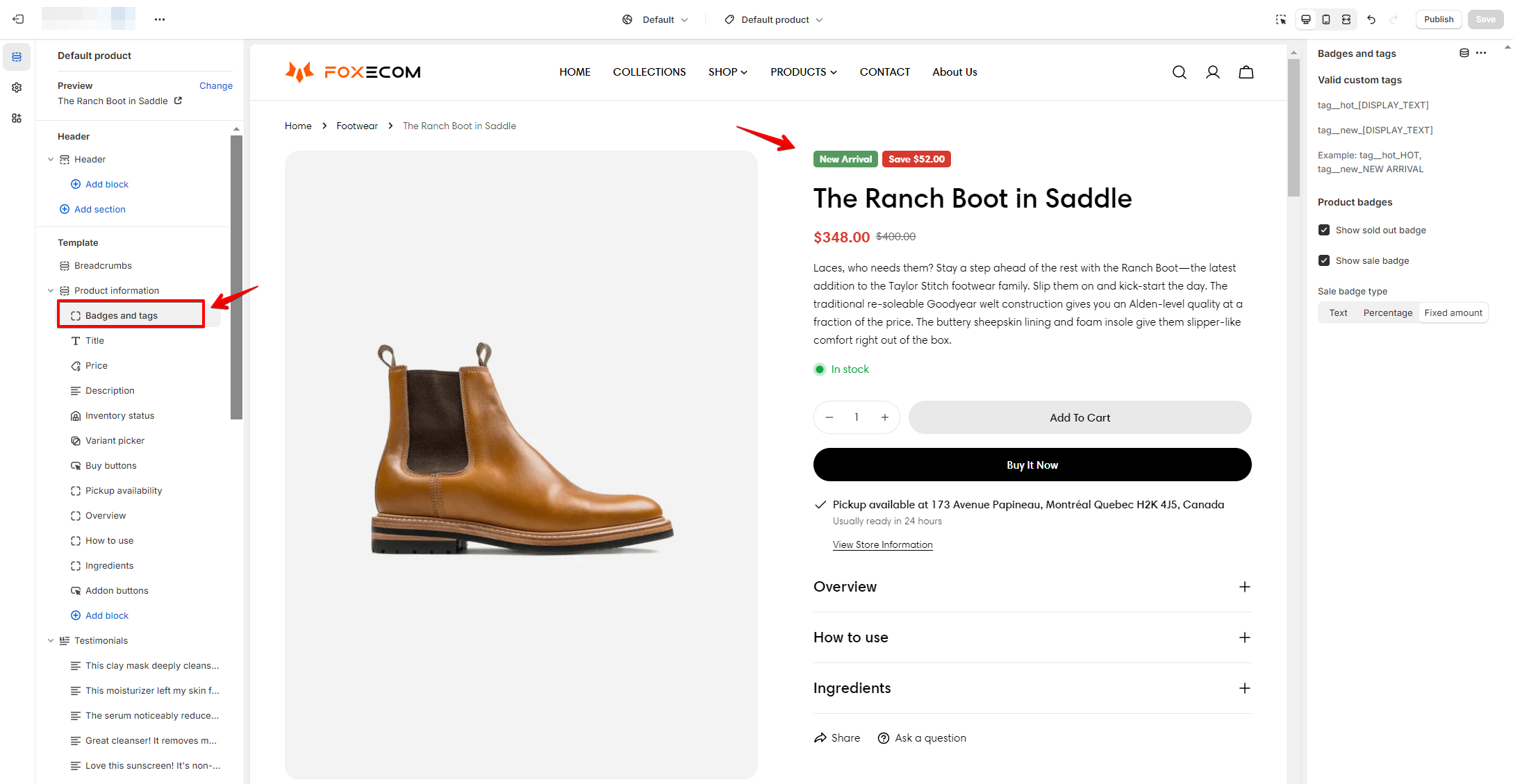
Task: Click the Share arrow icon
Action: coord(820,737)
